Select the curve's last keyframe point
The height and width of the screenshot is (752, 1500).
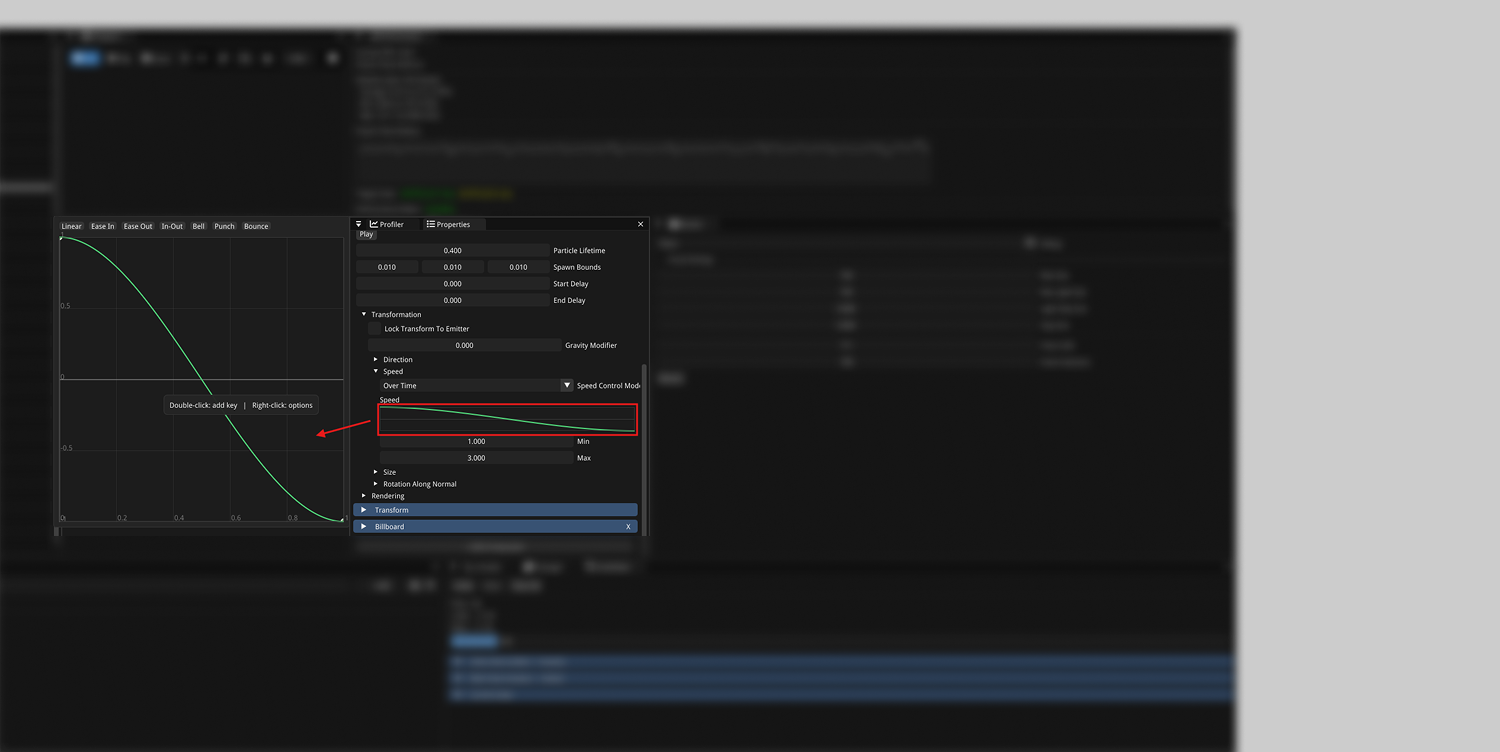(342, 520)
